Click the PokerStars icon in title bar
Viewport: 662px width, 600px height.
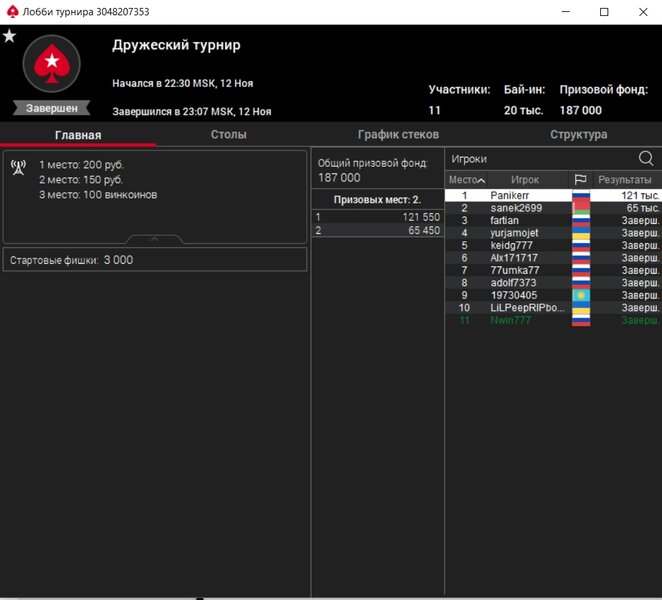coord(12,11)
